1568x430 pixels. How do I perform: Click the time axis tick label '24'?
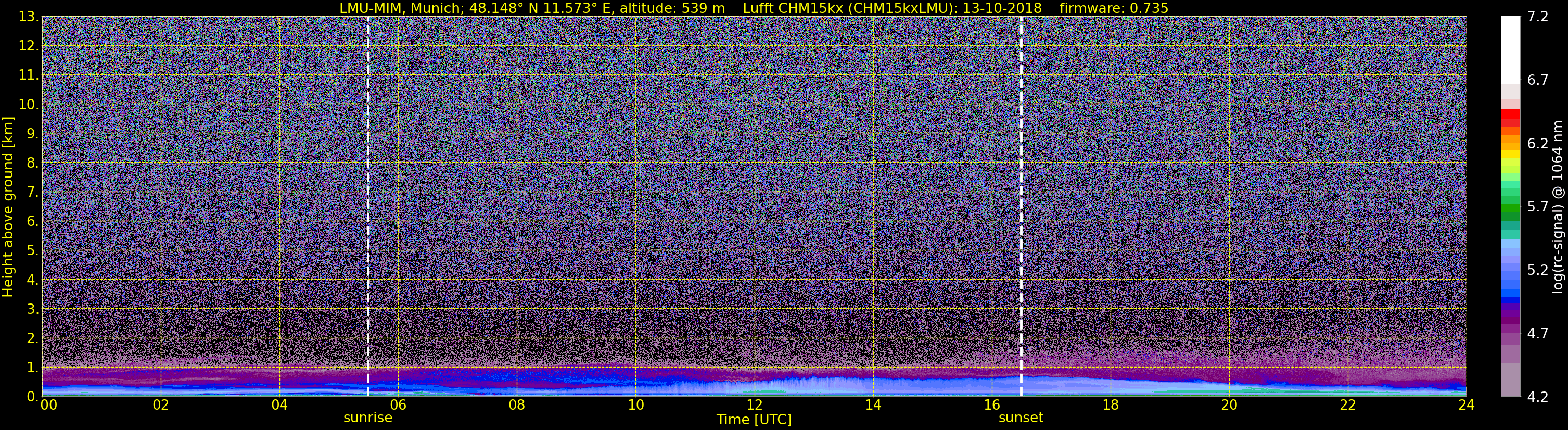coord(1467,405)
